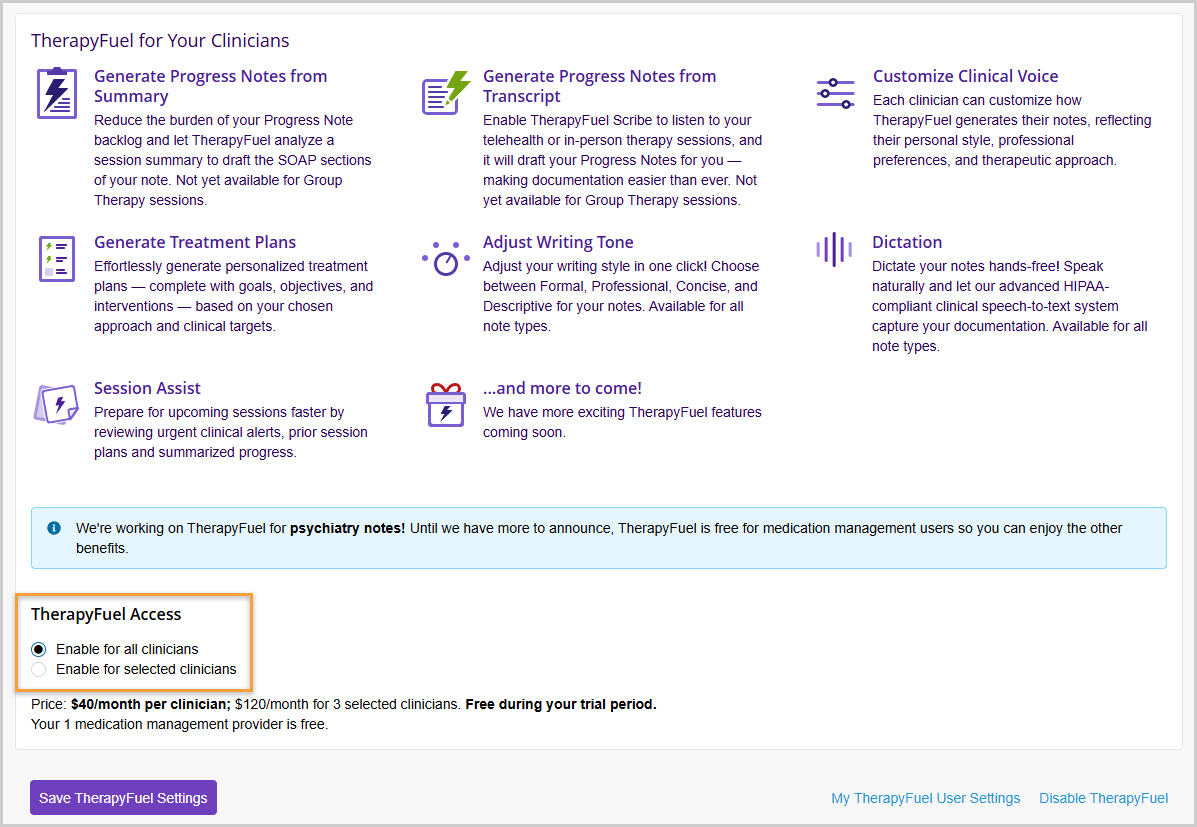Click the Adjust Writing Tone dial icon
This screenshot has width=1197, height=827.
446,259
